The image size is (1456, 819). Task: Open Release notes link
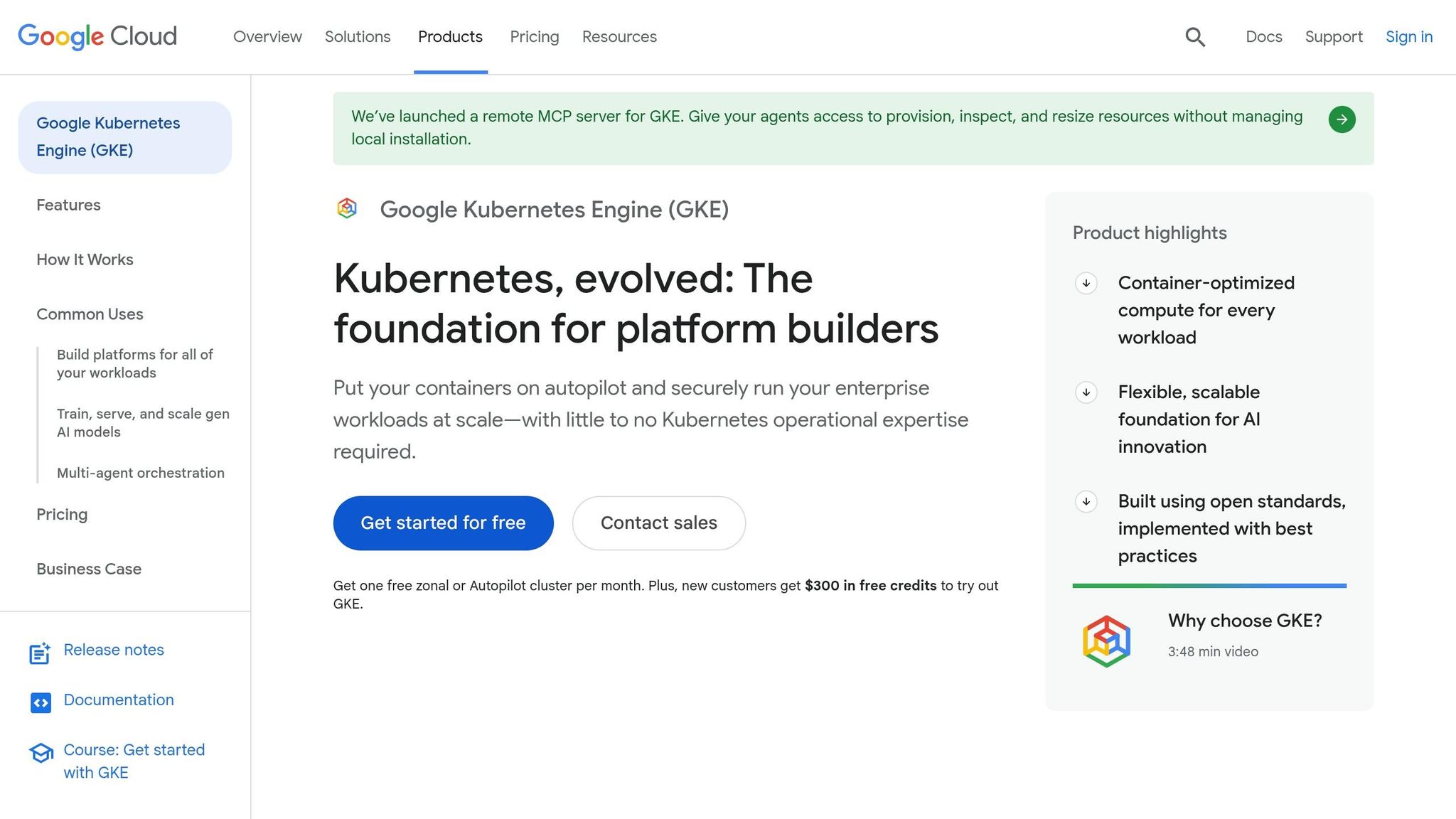(x=114, y=650)
